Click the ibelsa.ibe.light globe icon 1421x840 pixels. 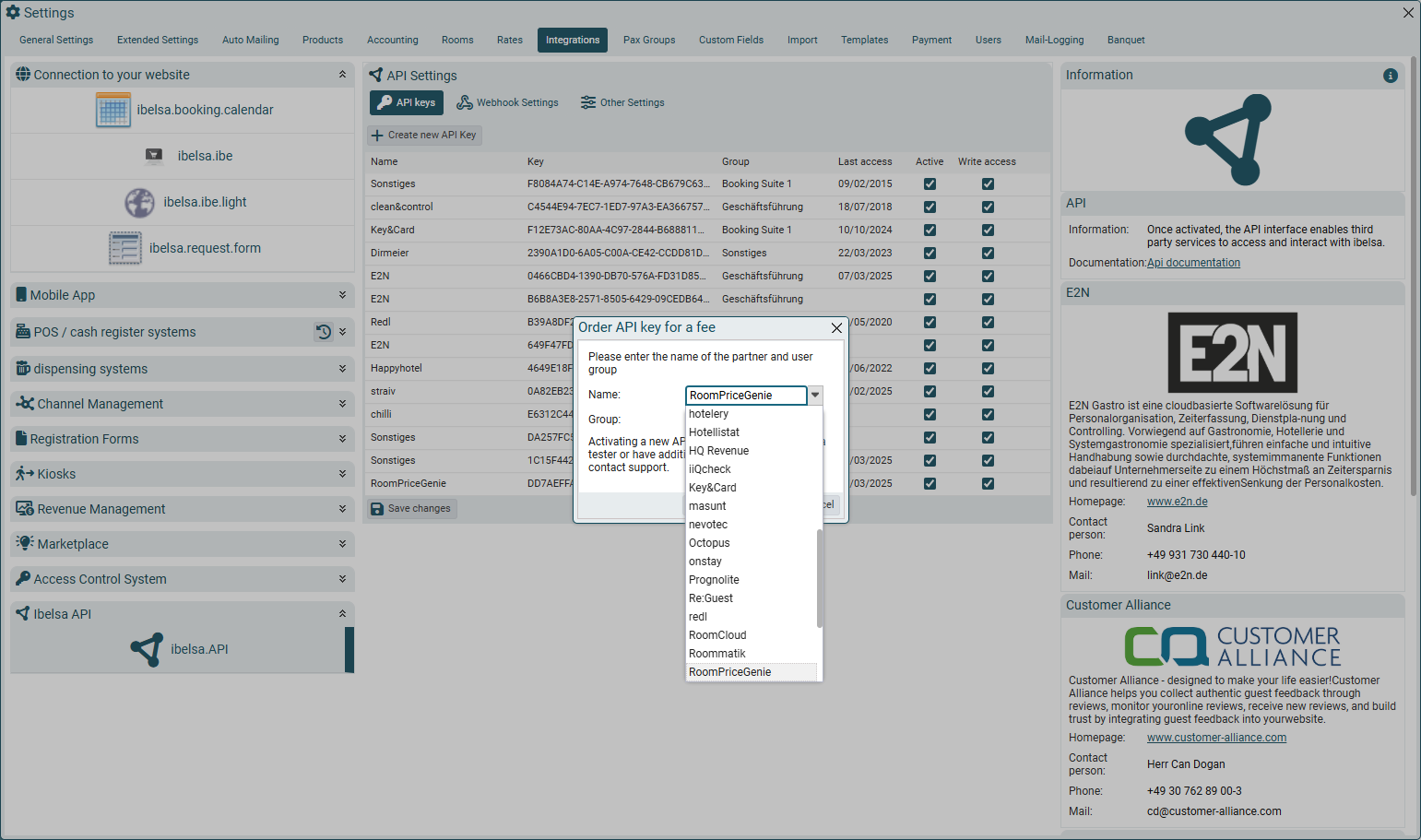click(139, 202)
